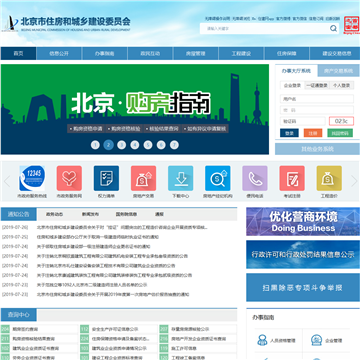Open the 政民互动 nav item
Screen dimensions: 360x360
(150, 53)
